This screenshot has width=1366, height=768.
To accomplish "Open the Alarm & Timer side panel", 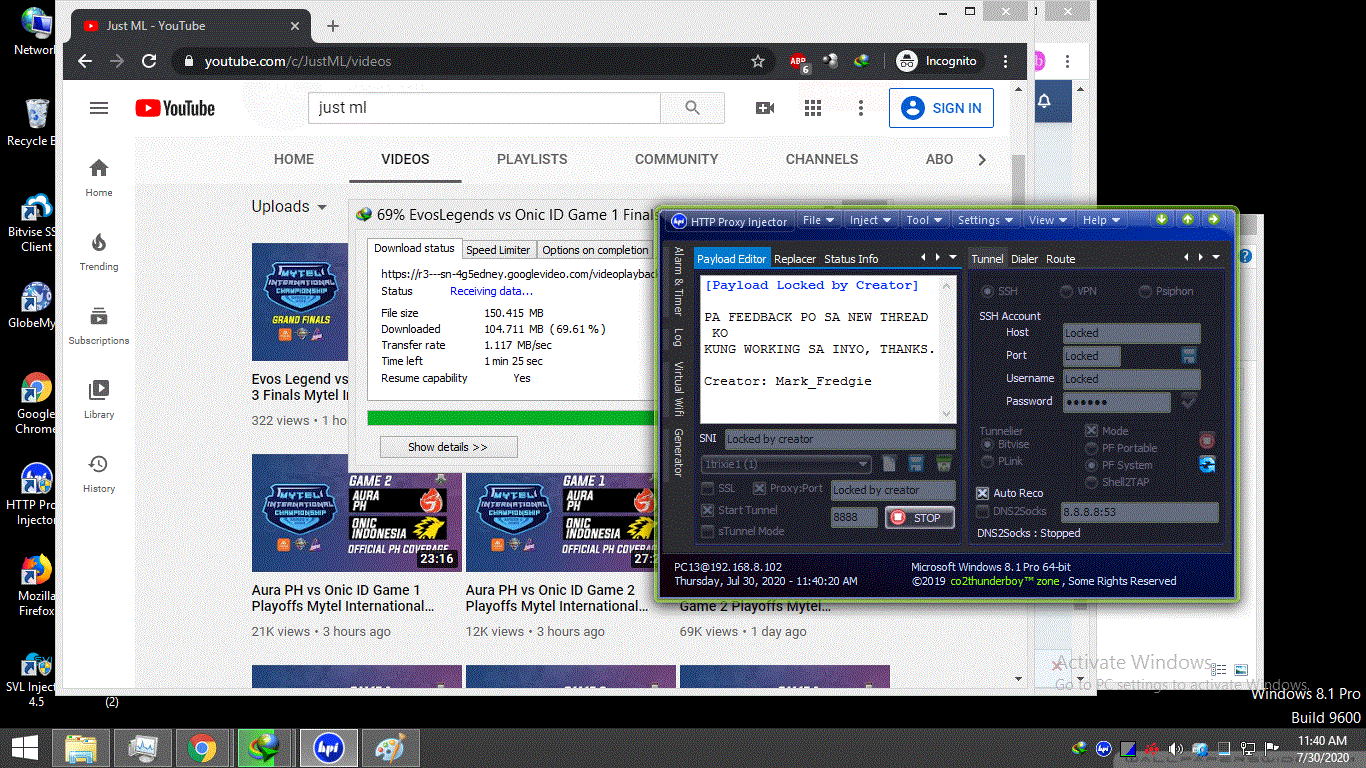I will 678,281.
